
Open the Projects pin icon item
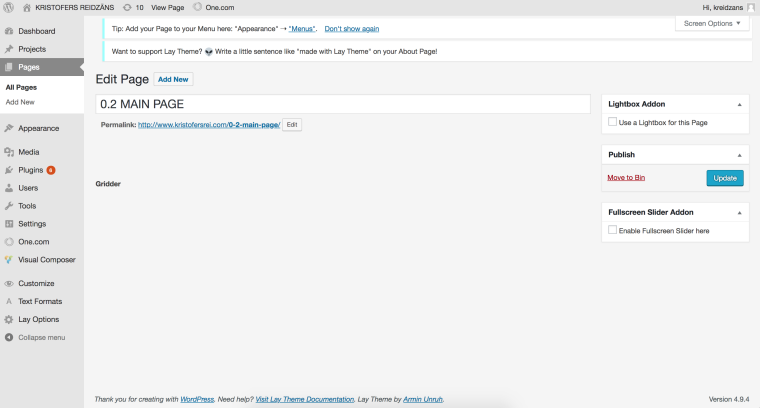pos(32,49)
